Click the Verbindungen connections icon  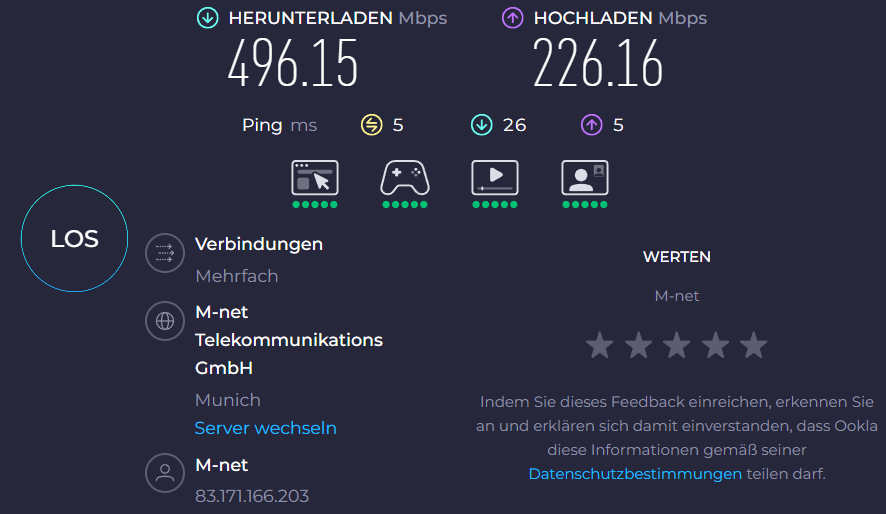tap(165, 253)
